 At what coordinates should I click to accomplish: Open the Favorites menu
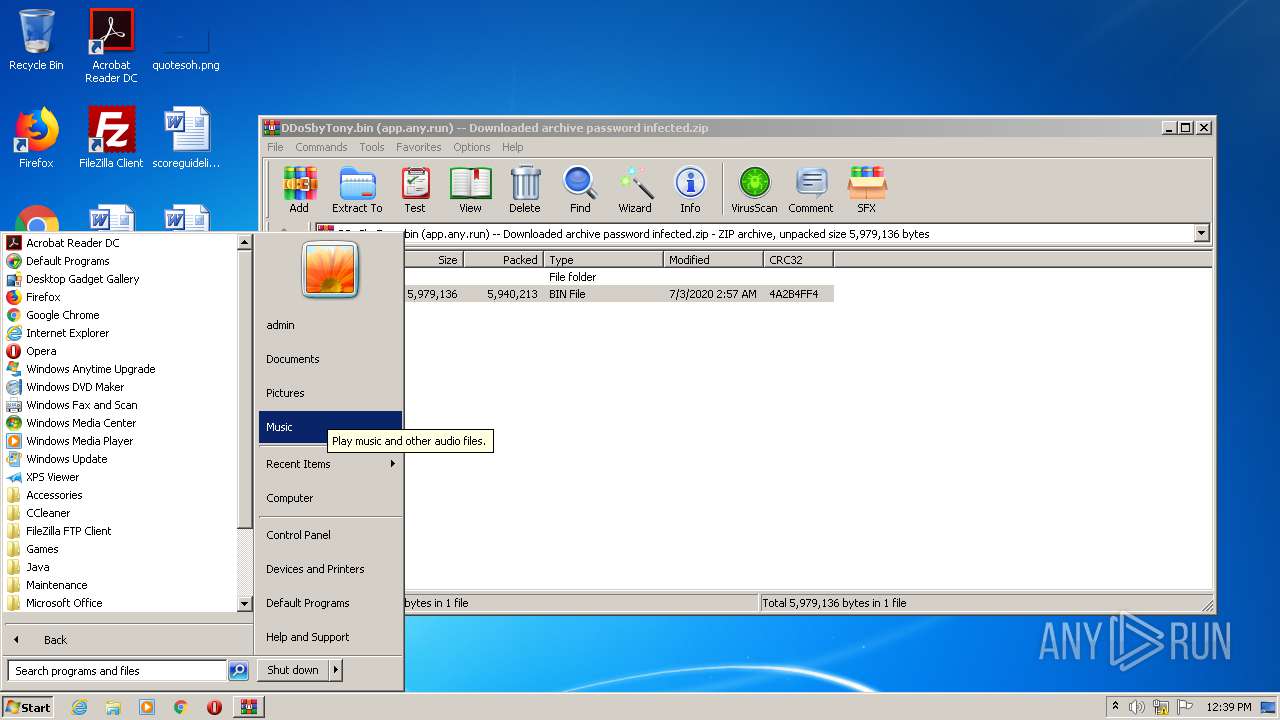click(x=419, y=147)
